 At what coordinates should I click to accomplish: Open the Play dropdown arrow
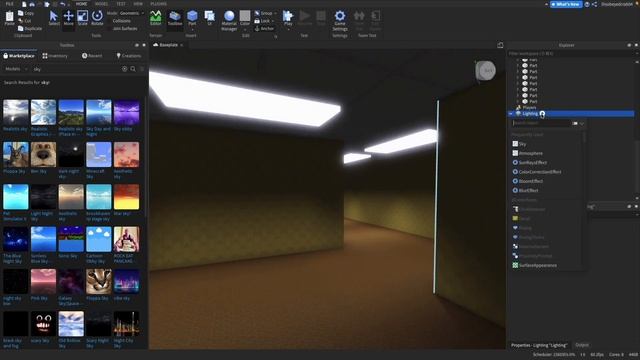tap(288, 29)
